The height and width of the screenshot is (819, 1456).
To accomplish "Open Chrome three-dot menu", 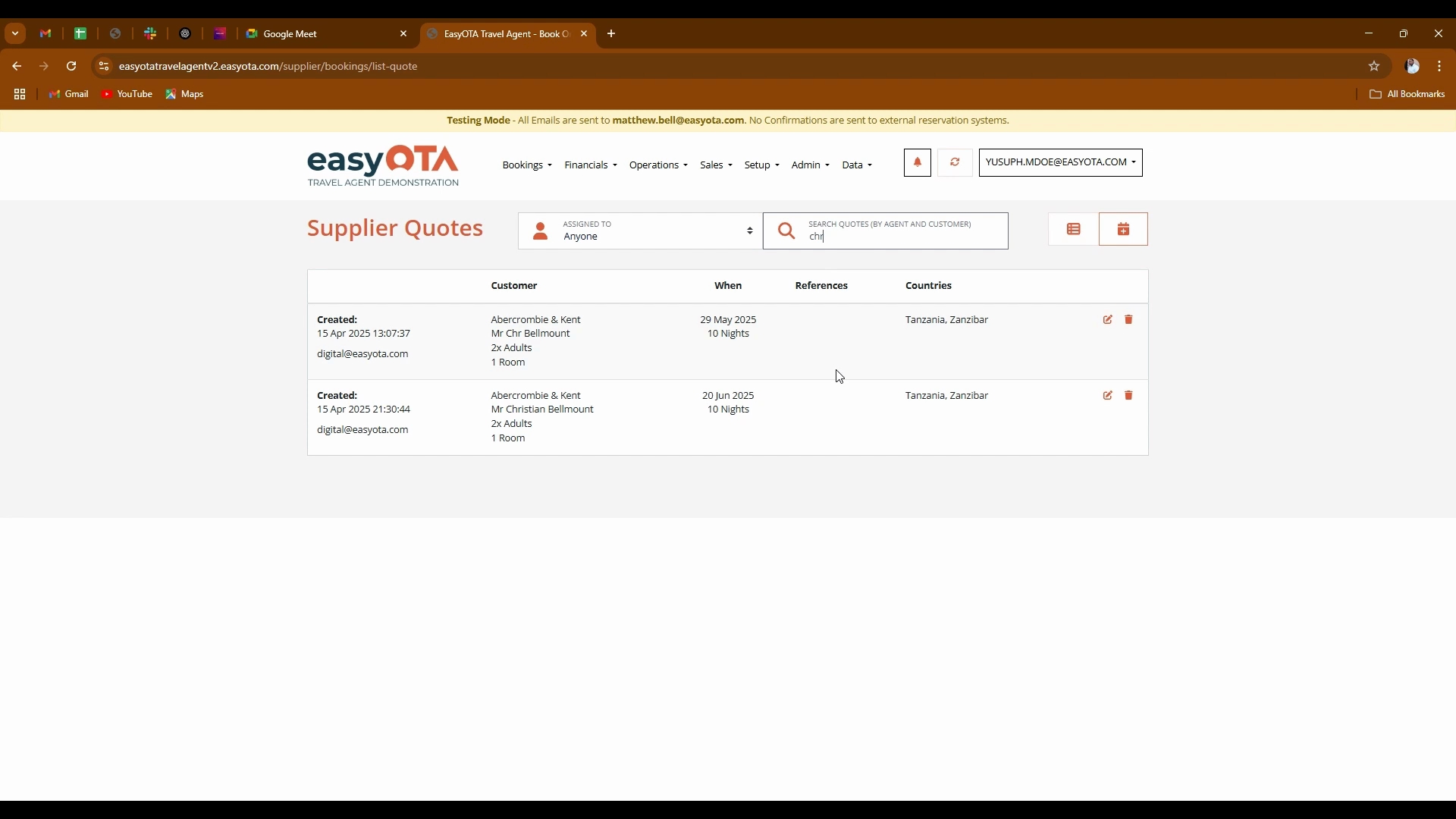I will coord(1439,66).
